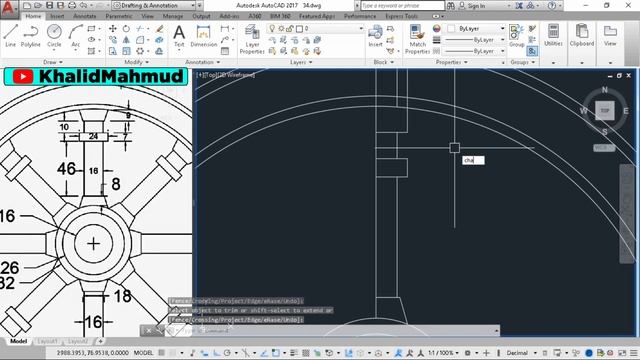Click the Offset tool icon

(159, 51)
